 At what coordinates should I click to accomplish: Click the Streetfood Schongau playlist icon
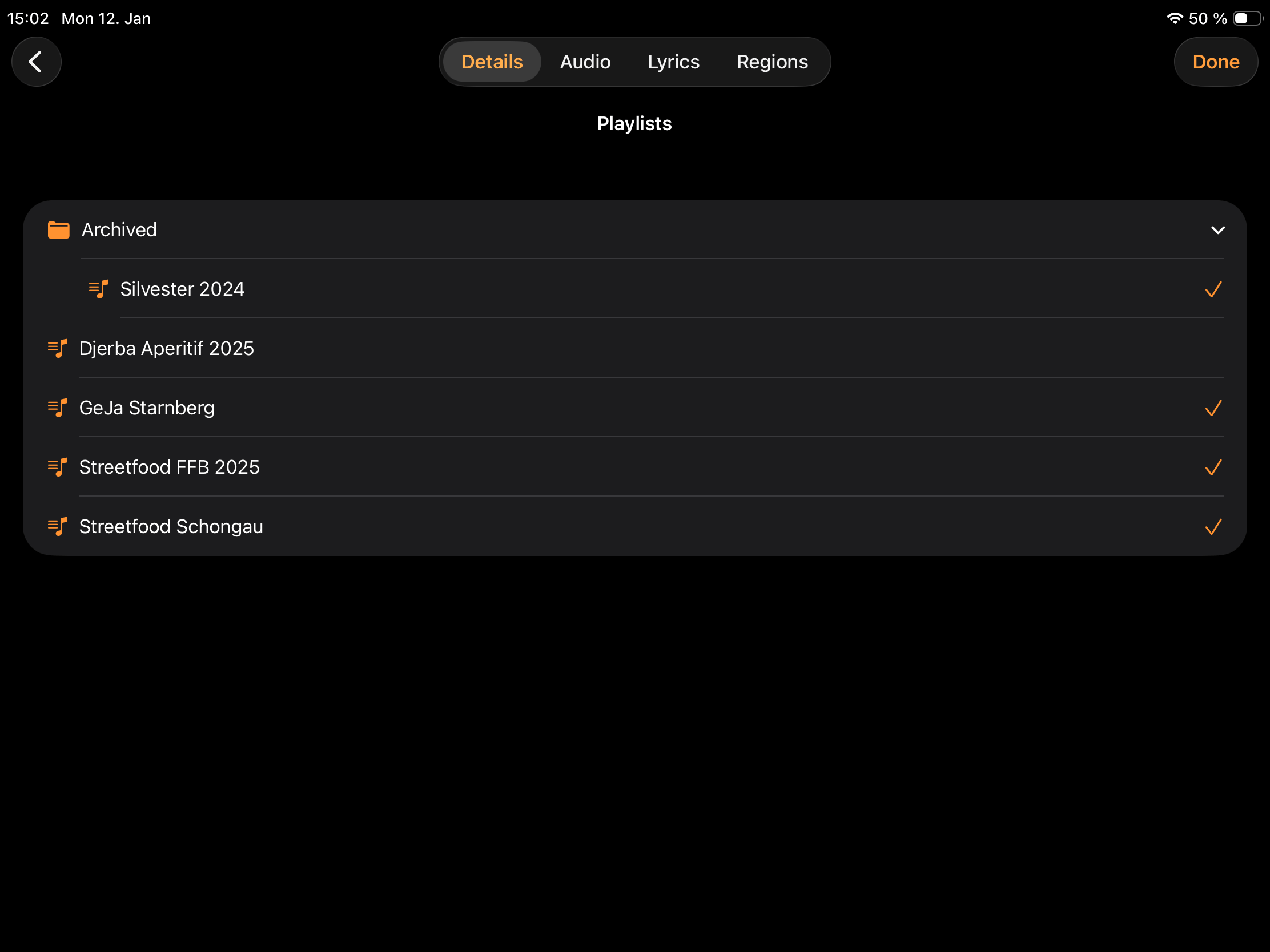(58, 527)
